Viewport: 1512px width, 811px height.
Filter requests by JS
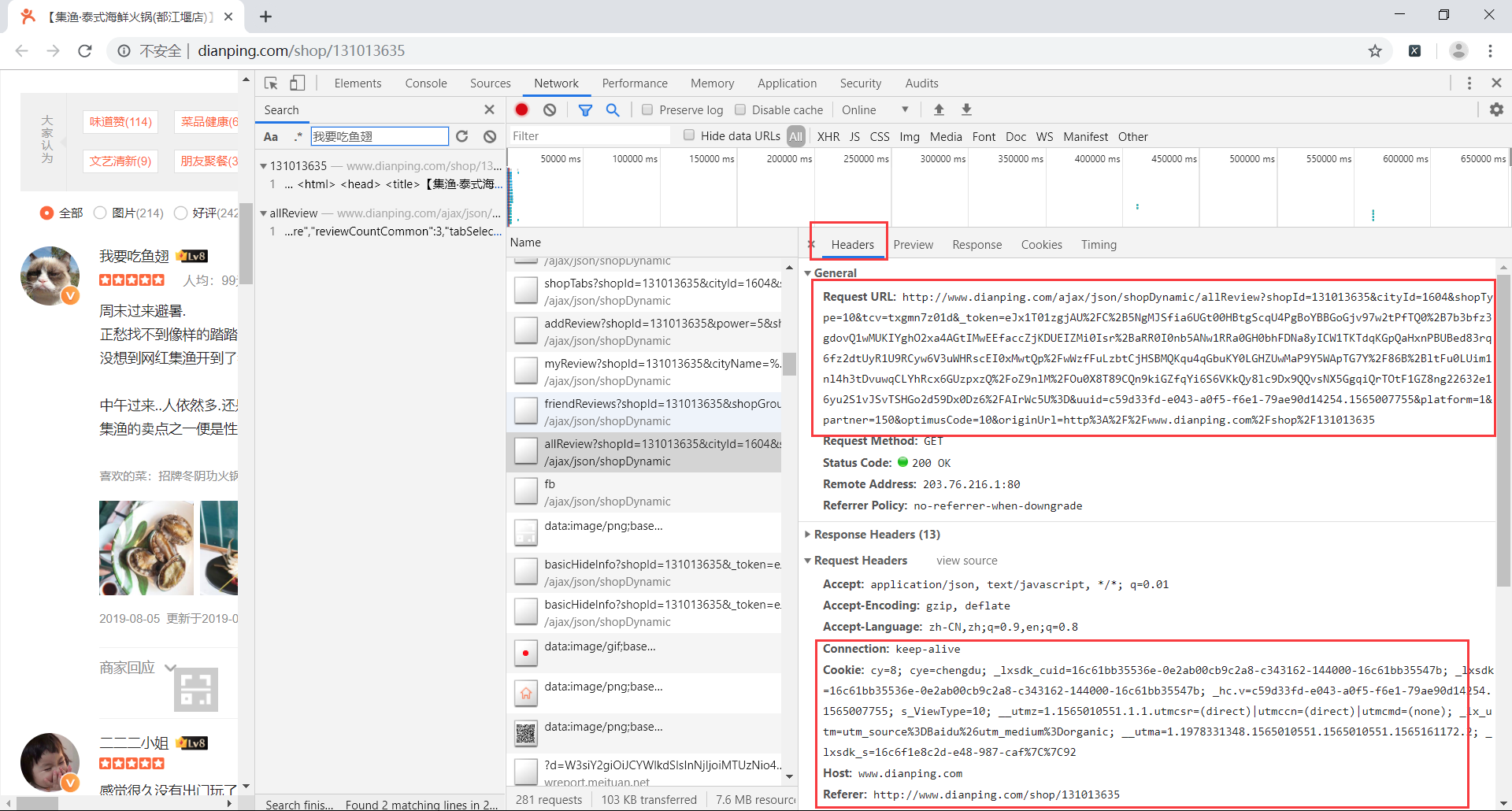(854, 136)
